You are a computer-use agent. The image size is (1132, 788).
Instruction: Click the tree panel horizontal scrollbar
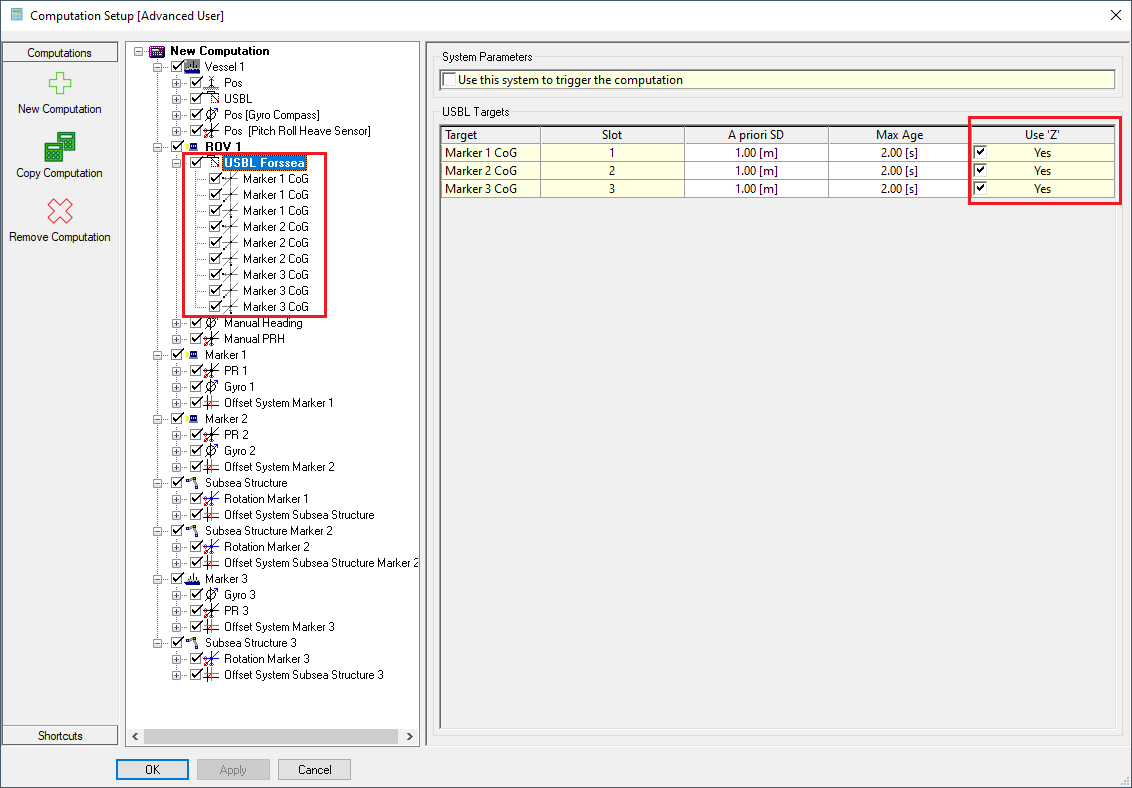click(x=270, y=736)
